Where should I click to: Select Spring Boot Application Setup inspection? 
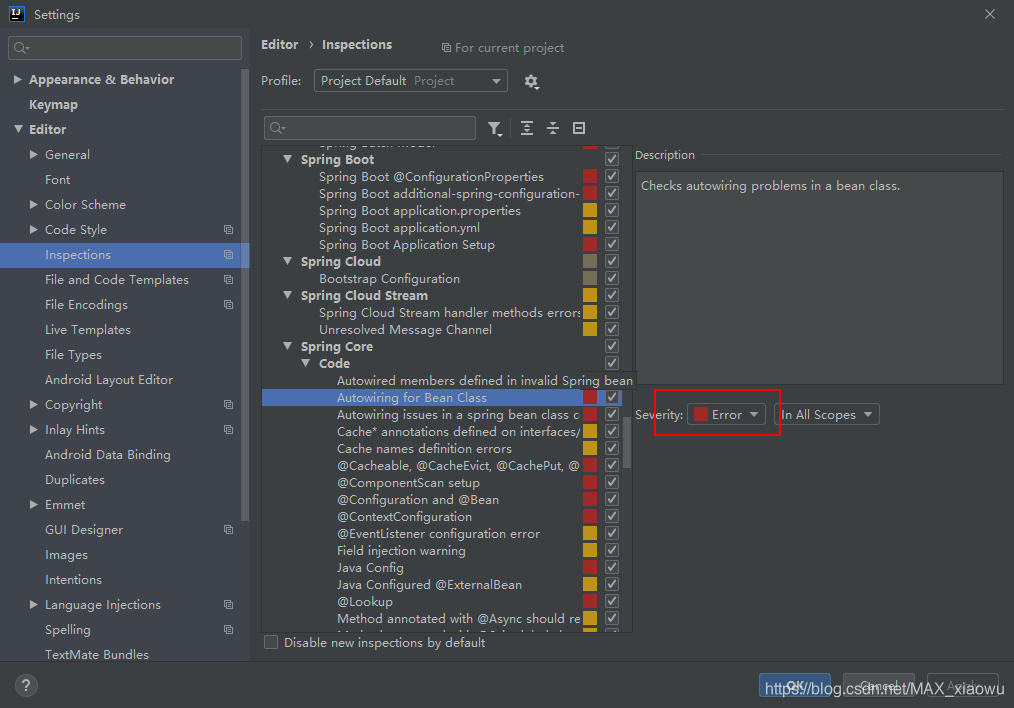pos(407,244)
